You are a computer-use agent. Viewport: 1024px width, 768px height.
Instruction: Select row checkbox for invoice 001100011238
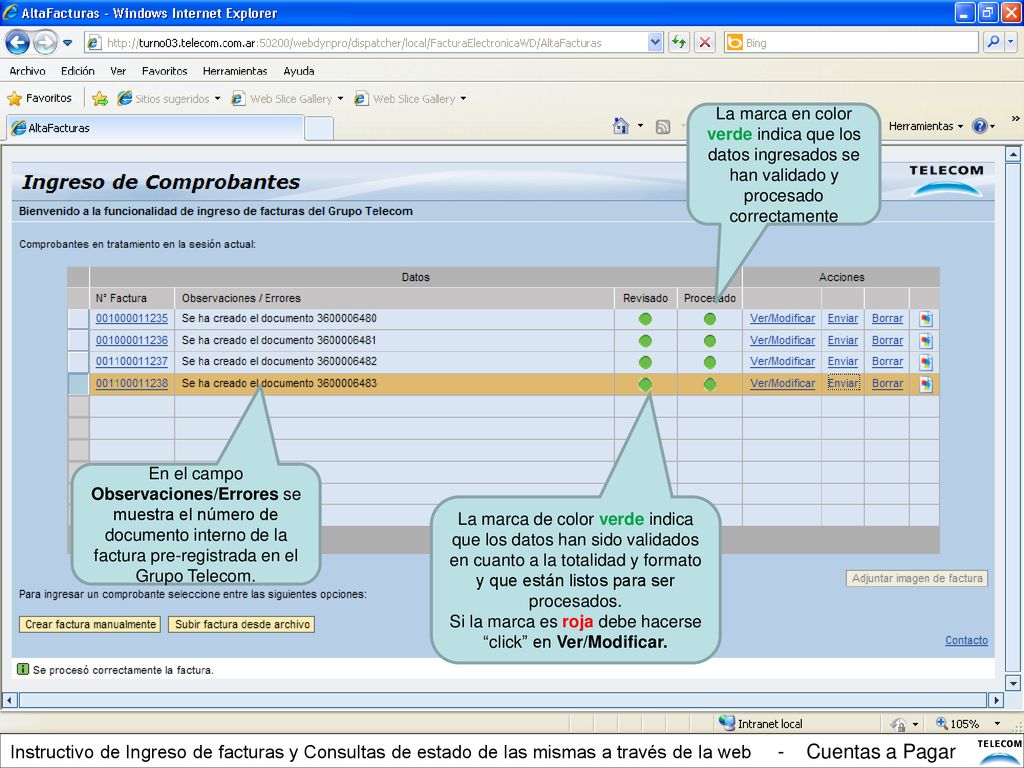[x=78, y=383]
